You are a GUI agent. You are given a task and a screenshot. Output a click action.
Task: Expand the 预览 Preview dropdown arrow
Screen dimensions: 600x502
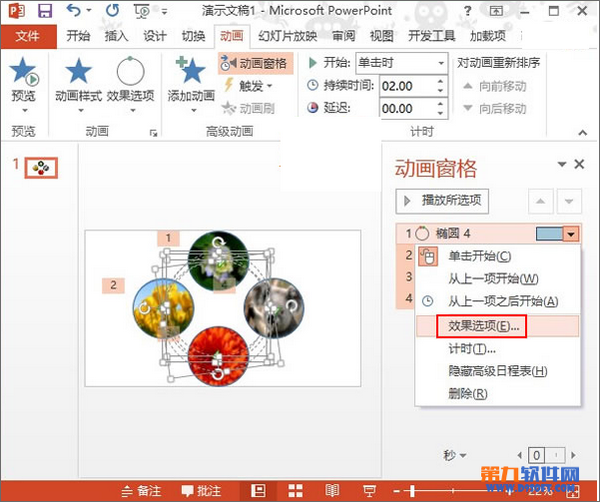pos(25,111)
